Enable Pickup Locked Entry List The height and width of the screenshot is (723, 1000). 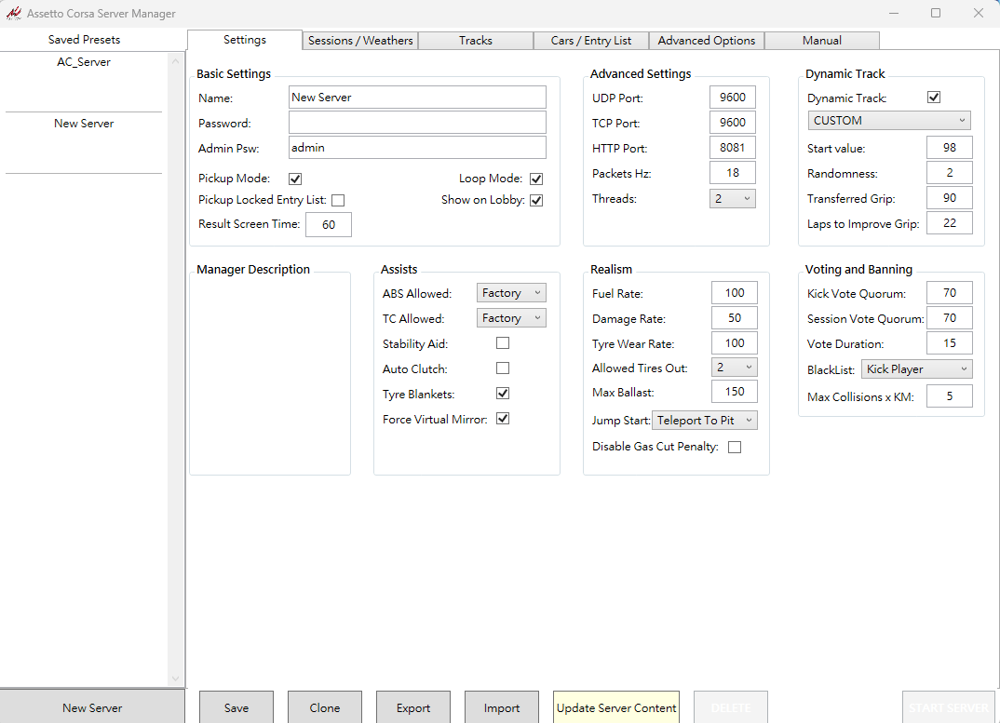[x=338, y=200]
